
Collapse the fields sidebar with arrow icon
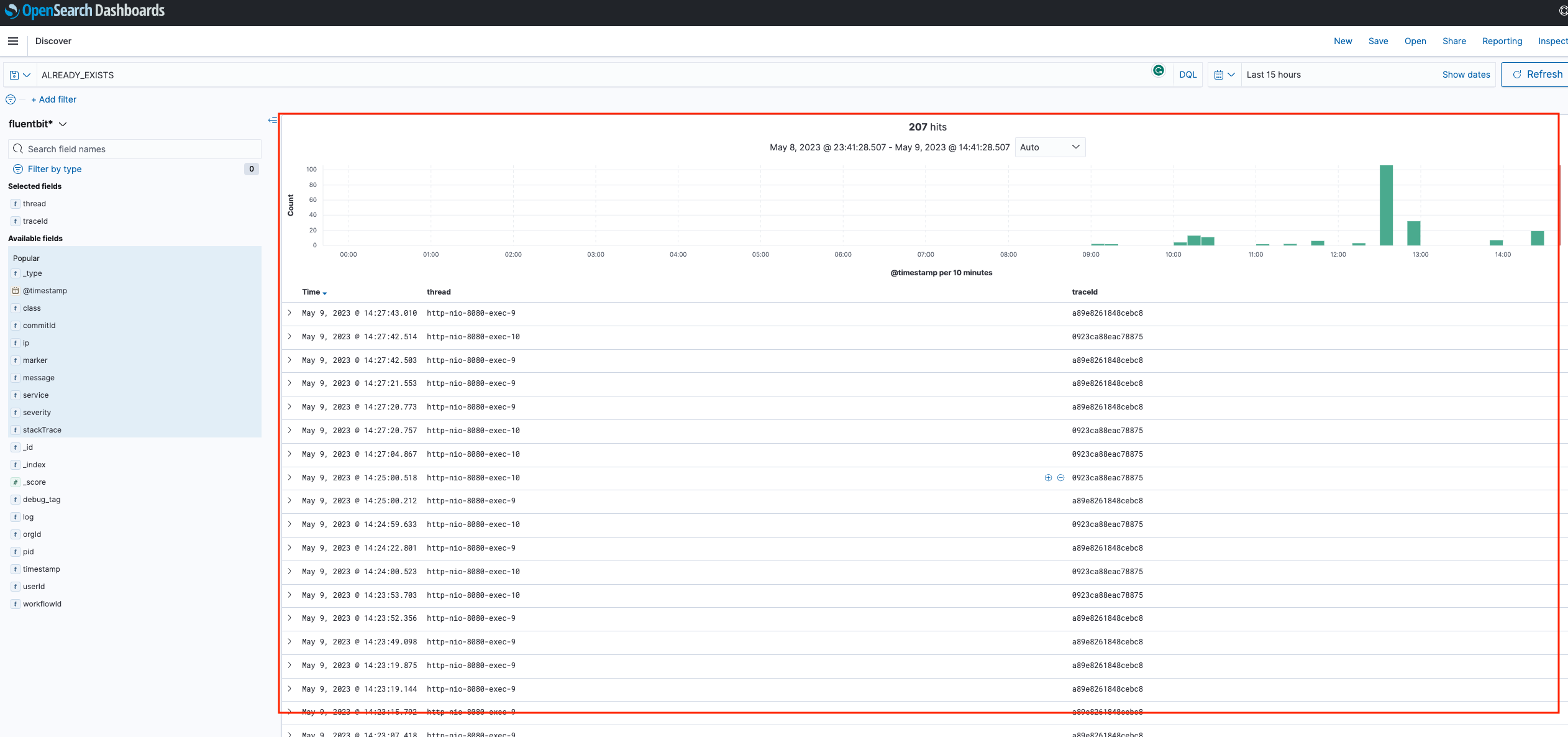click(272, 120)
